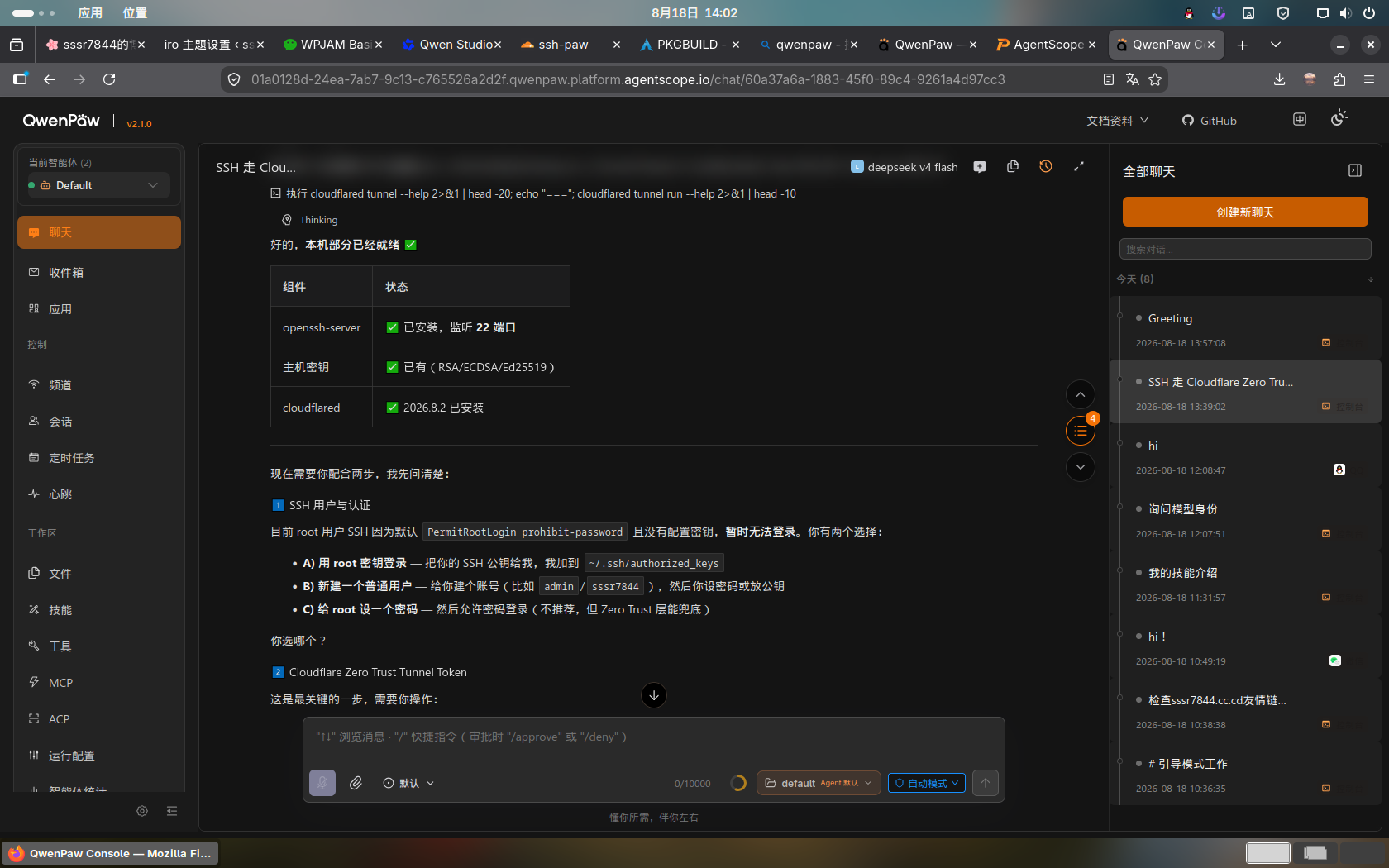Open browser downloads
1389x868 pixels.
(x=1279, y=79)
